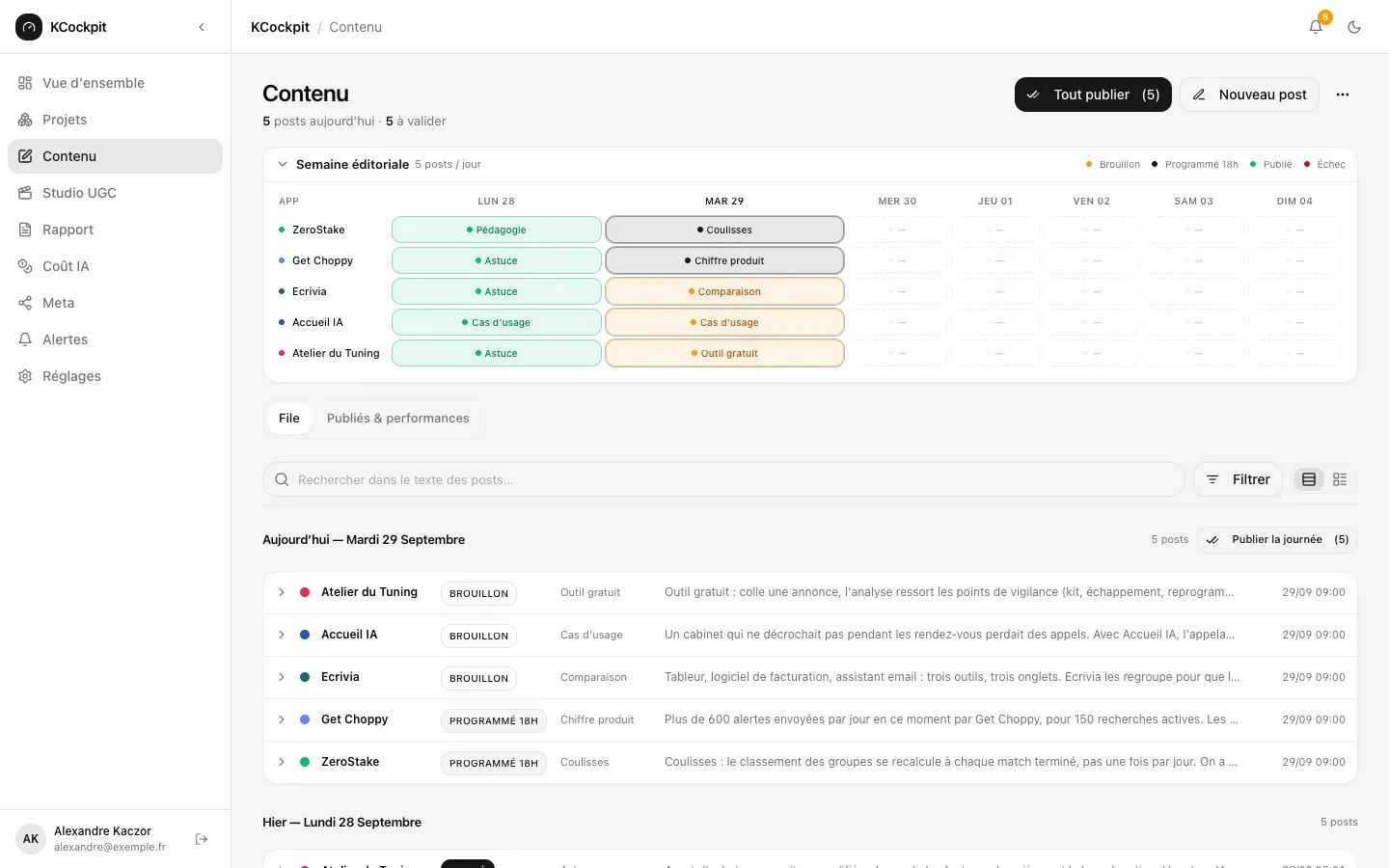Open the Filtrer button

[x=1238, y=479]
